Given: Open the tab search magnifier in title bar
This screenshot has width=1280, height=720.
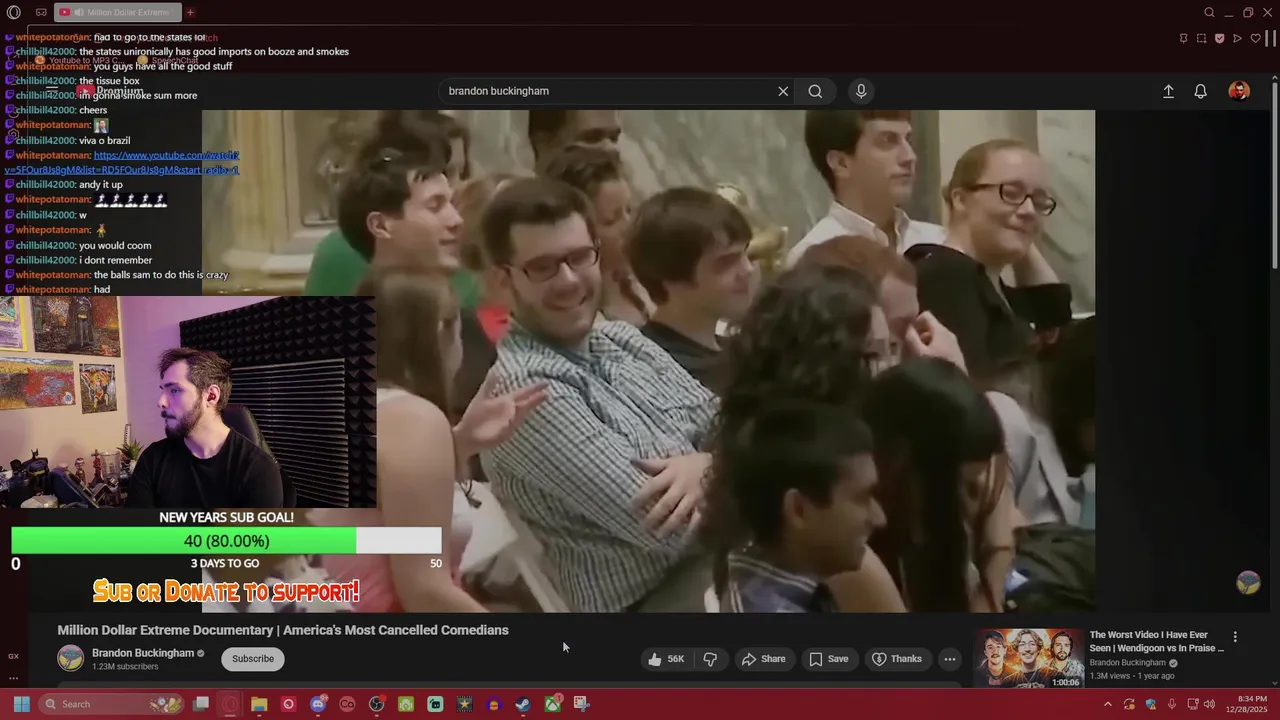Looking at the screenshot, I should click(x=1209, y=13).
